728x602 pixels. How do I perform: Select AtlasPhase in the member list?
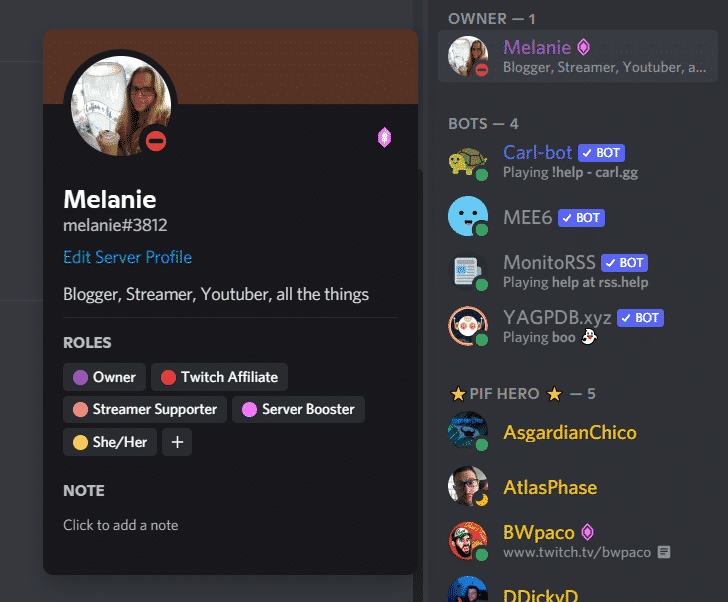[x=578, y=487]
